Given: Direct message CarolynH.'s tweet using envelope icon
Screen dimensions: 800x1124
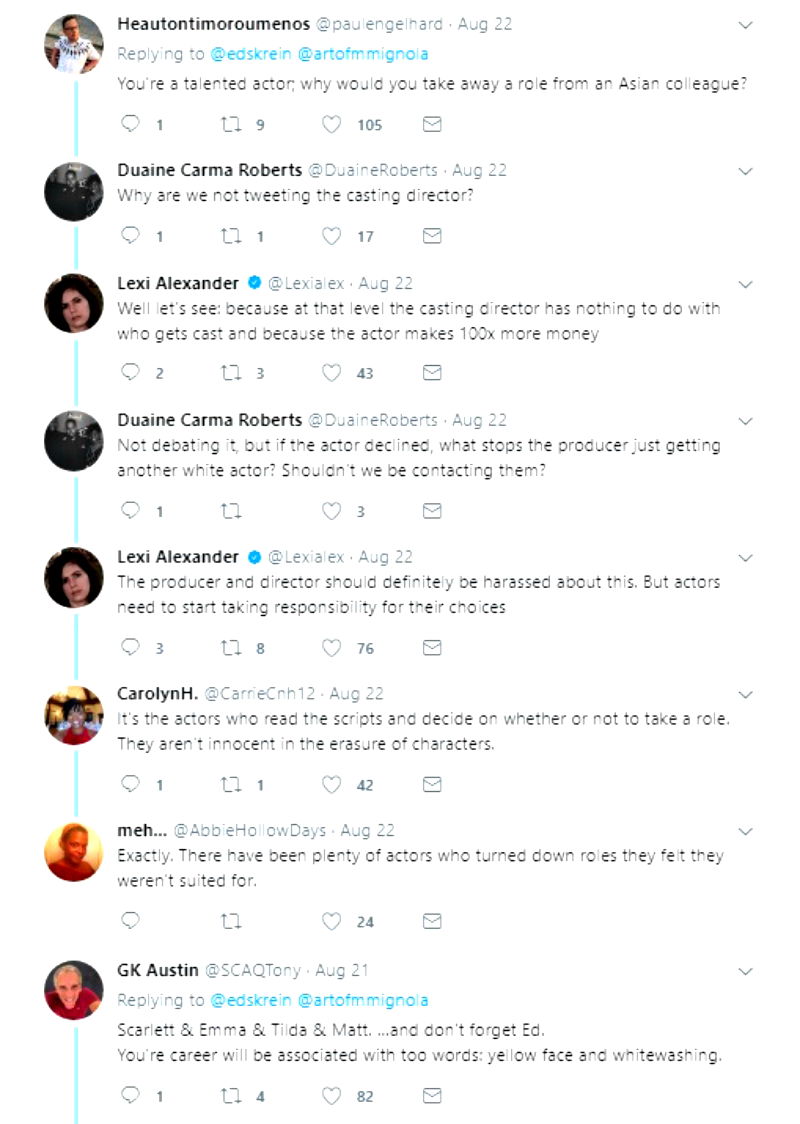Looking at the screenshot, I should 432,785.
